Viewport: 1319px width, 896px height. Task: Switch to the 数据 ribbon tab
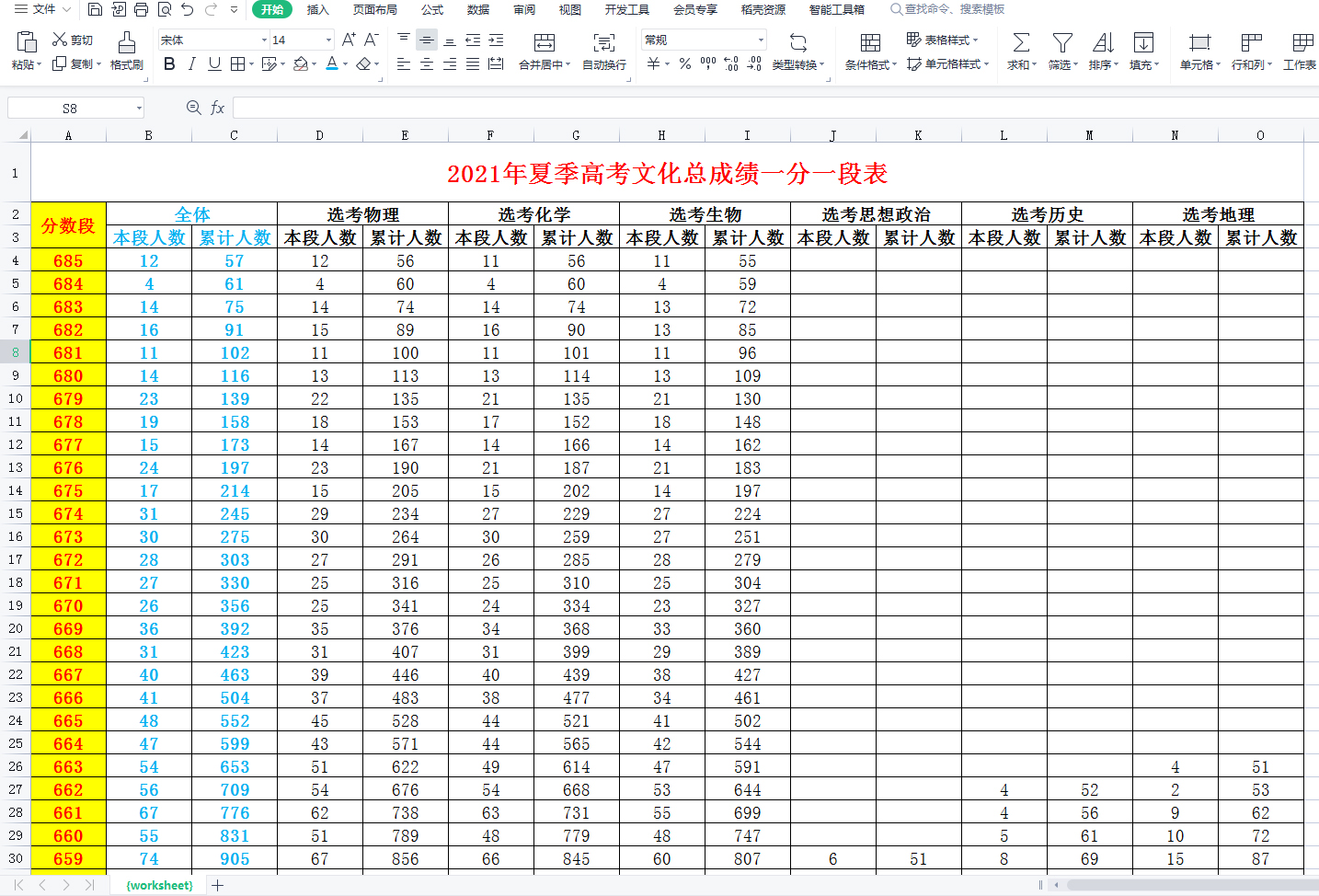pyautogui.click(x=477, y=10)
